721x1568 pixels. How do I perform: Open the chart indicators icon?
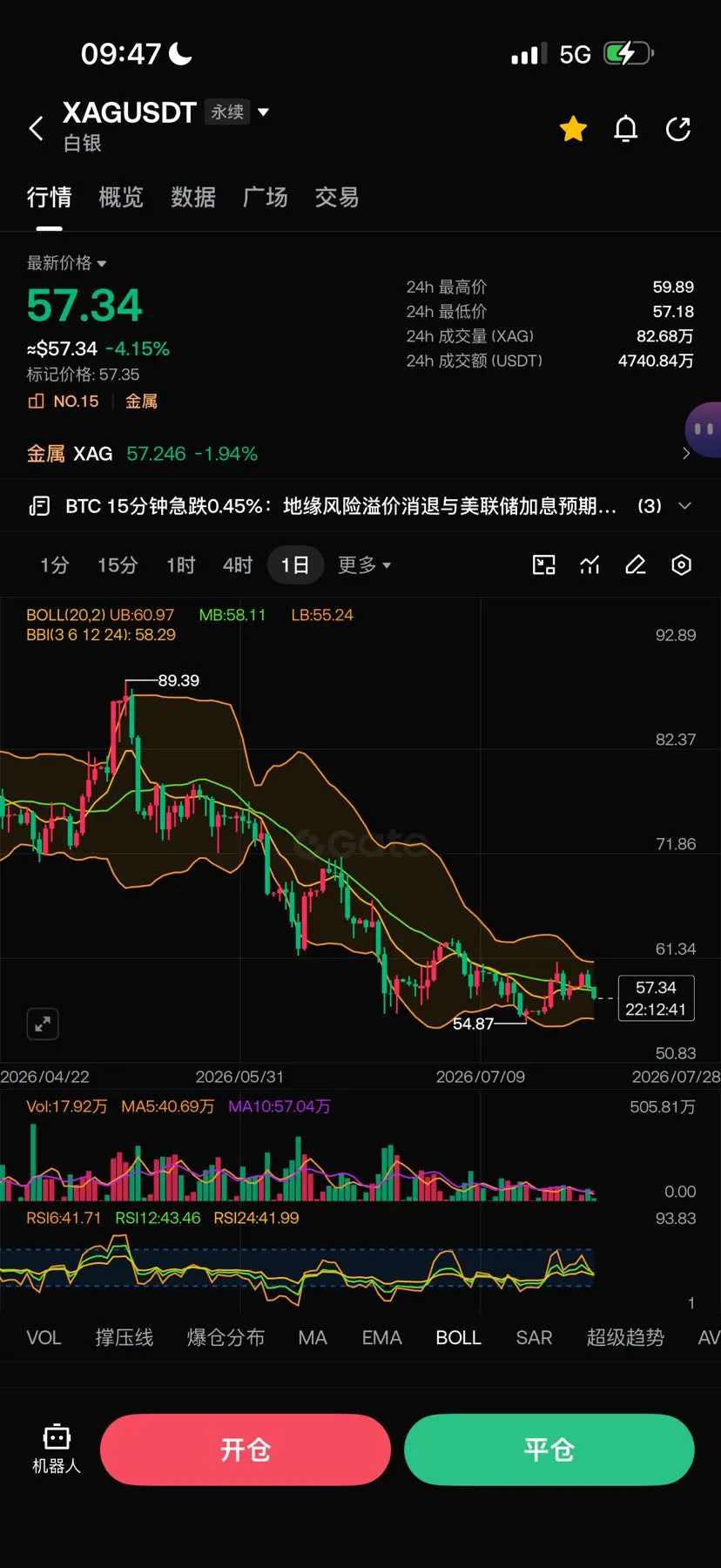(x=590, y=565)
